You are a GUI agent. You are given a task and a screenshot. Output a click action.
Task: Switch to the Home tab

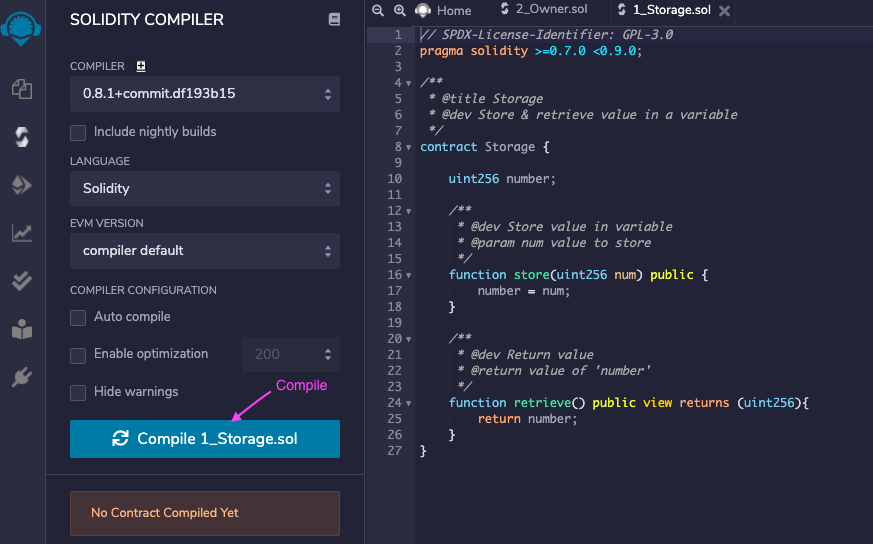coord(444,11)
